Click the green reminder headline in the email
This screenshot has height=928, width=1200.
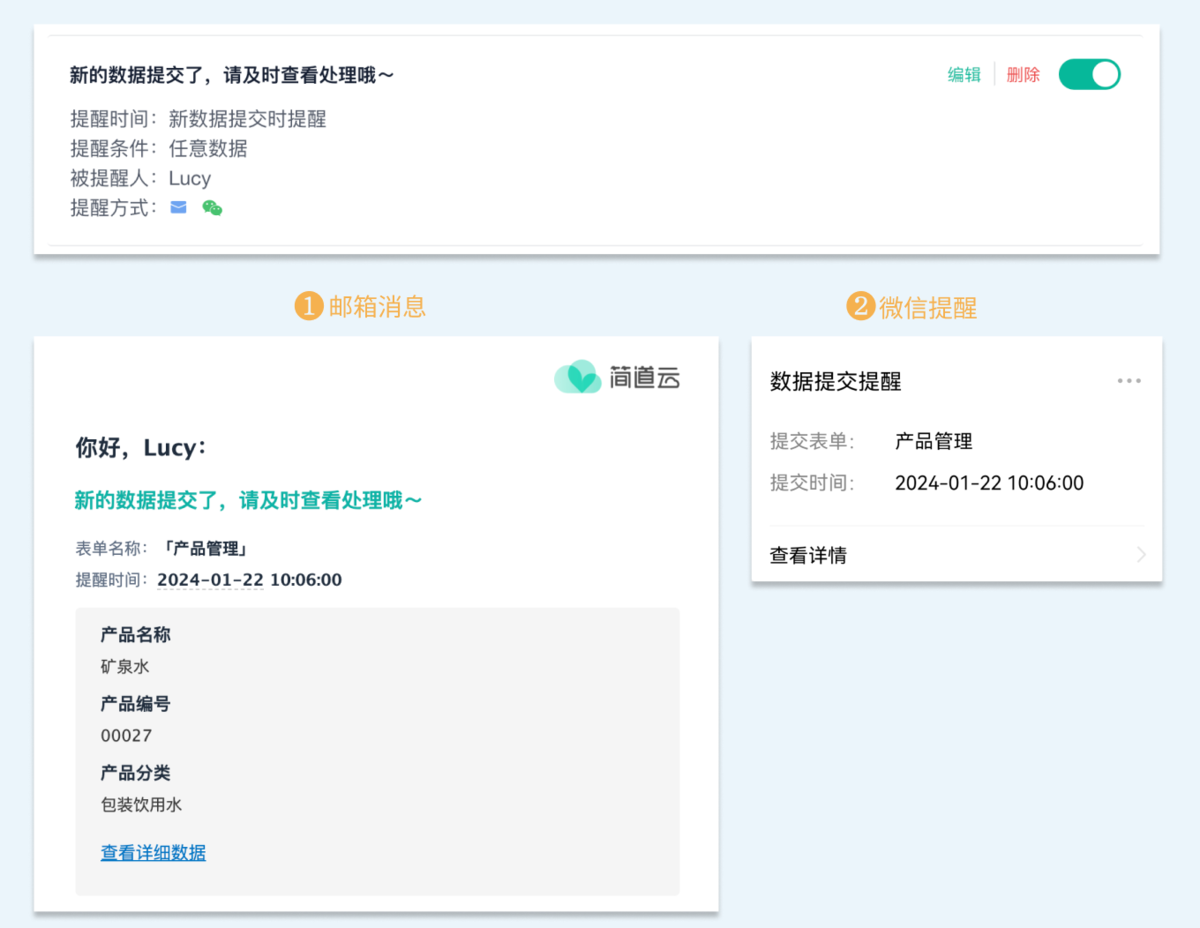point(248,500)
